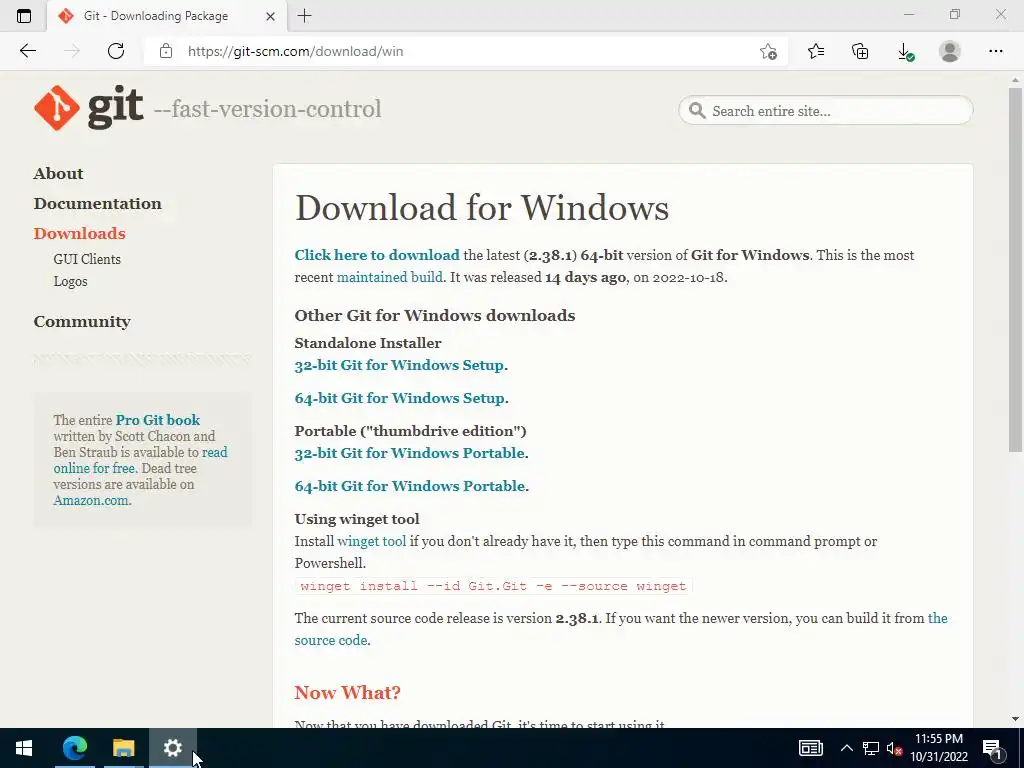This screenshot has width=1024, height=768.
Task: Click the Now What? heading
Action: point(347,692)
